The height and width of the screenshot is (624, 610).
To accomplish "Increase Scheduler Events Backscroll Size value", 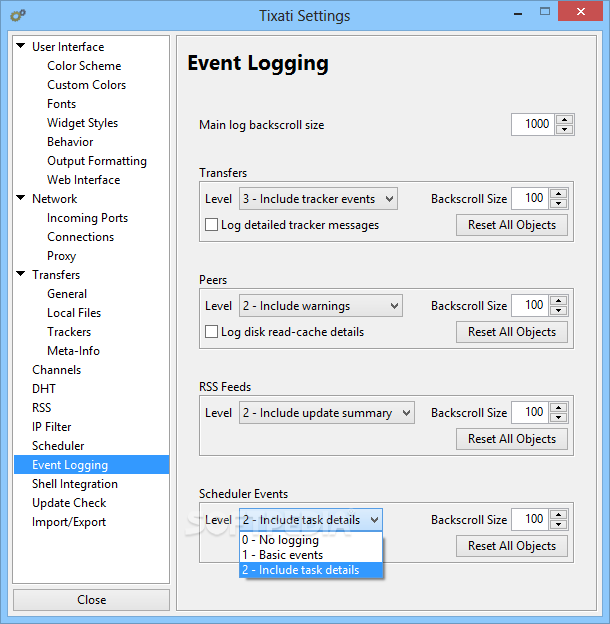I will pyautogui.click(x=558, y=514).
